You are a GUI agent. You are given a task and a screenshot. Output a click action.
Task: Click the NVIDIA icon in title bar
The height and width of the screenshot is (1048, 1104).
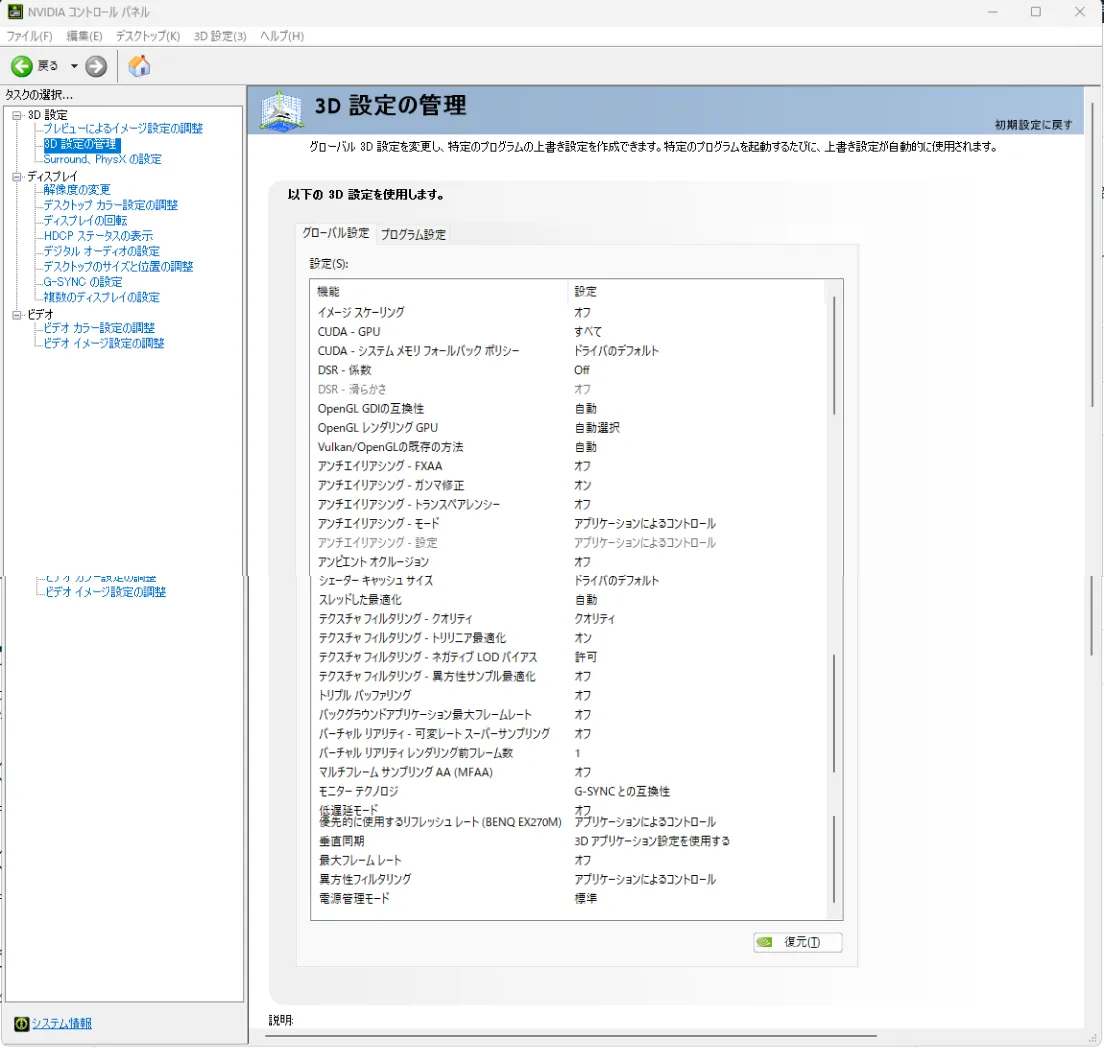[15, 12]
